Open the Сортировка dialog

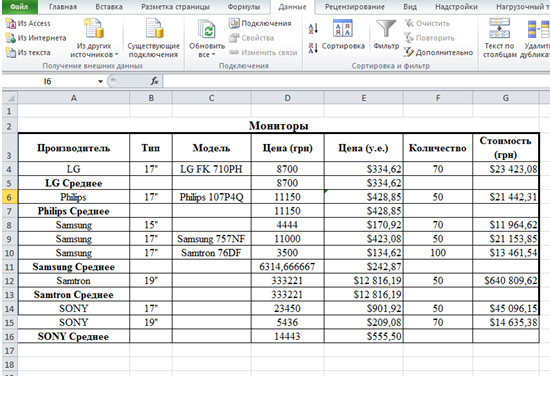pyautogui.click(x=343, y=35)
